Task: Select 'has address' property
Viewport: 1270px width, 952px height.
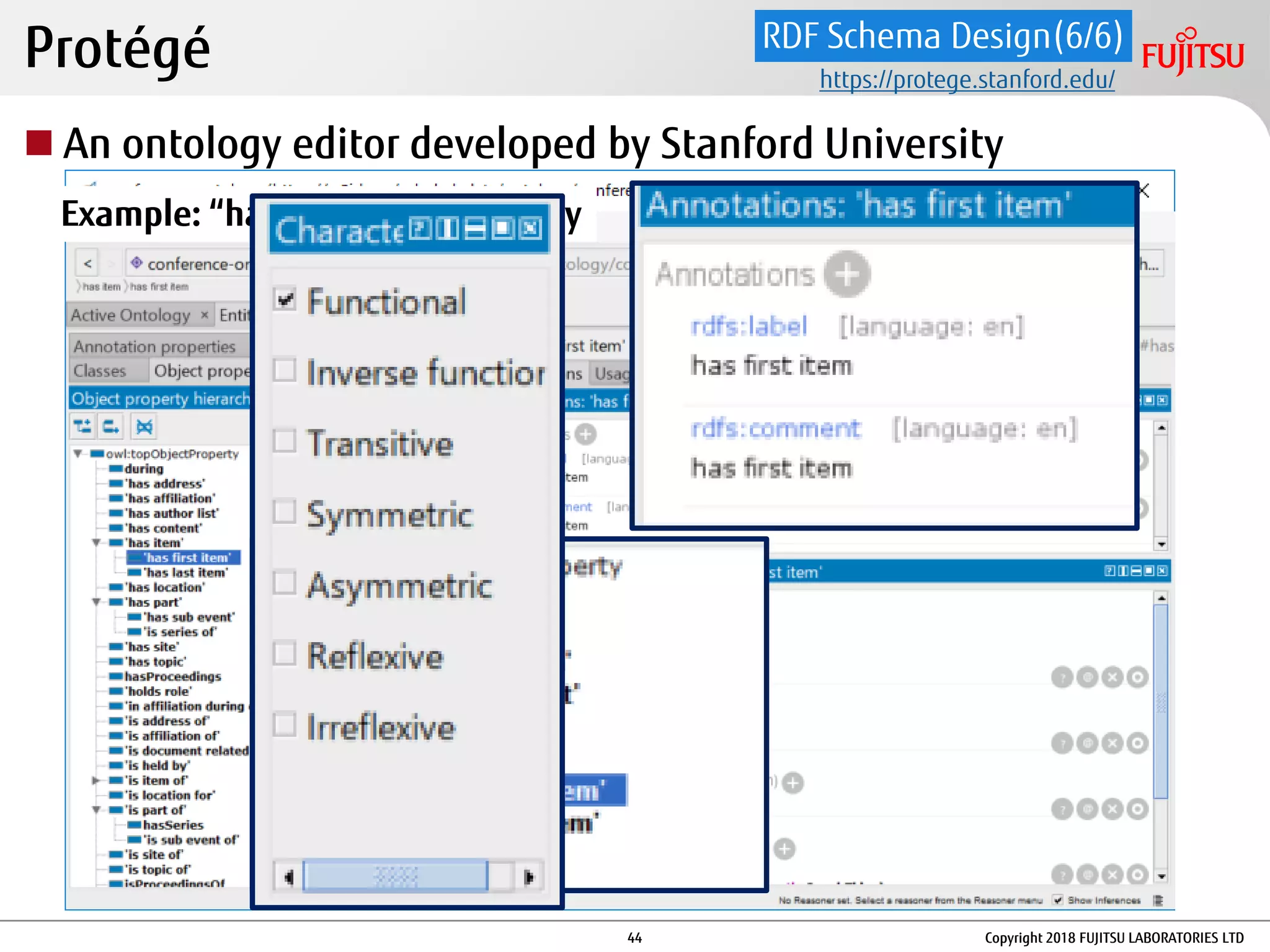Action: point(157,484)
